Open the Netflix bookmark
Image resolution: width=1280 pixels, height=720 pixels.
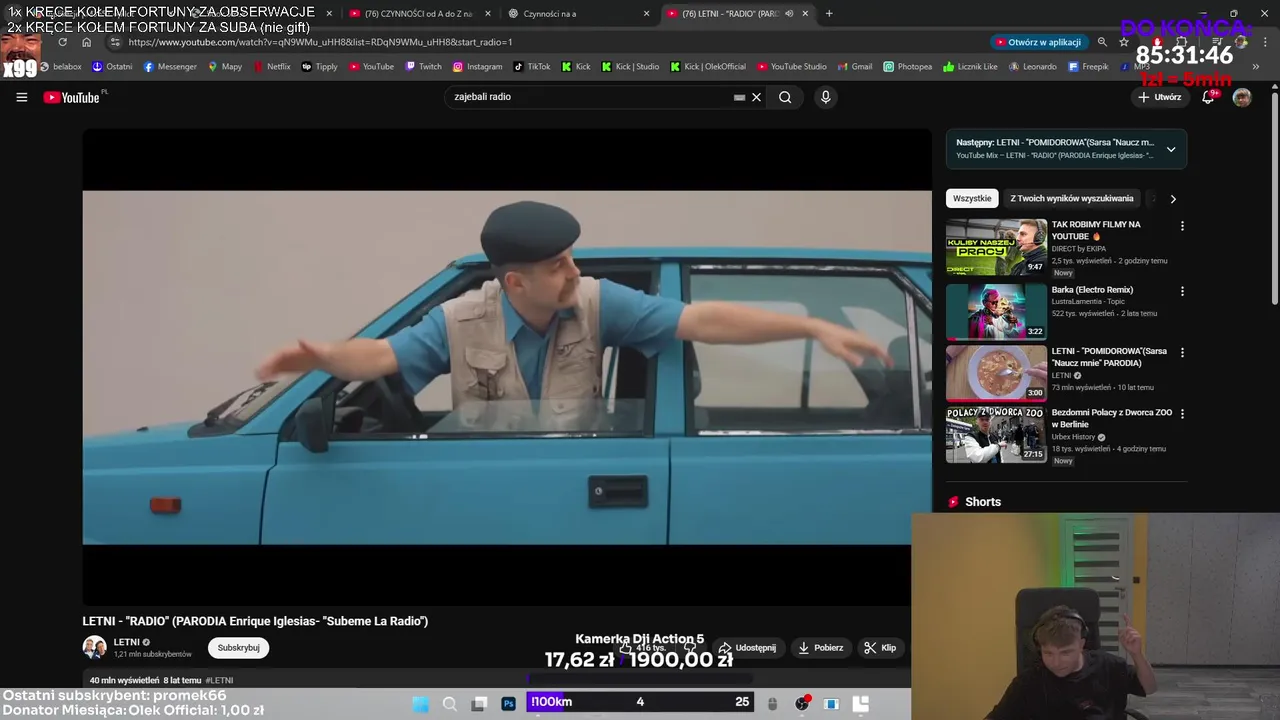272,67
